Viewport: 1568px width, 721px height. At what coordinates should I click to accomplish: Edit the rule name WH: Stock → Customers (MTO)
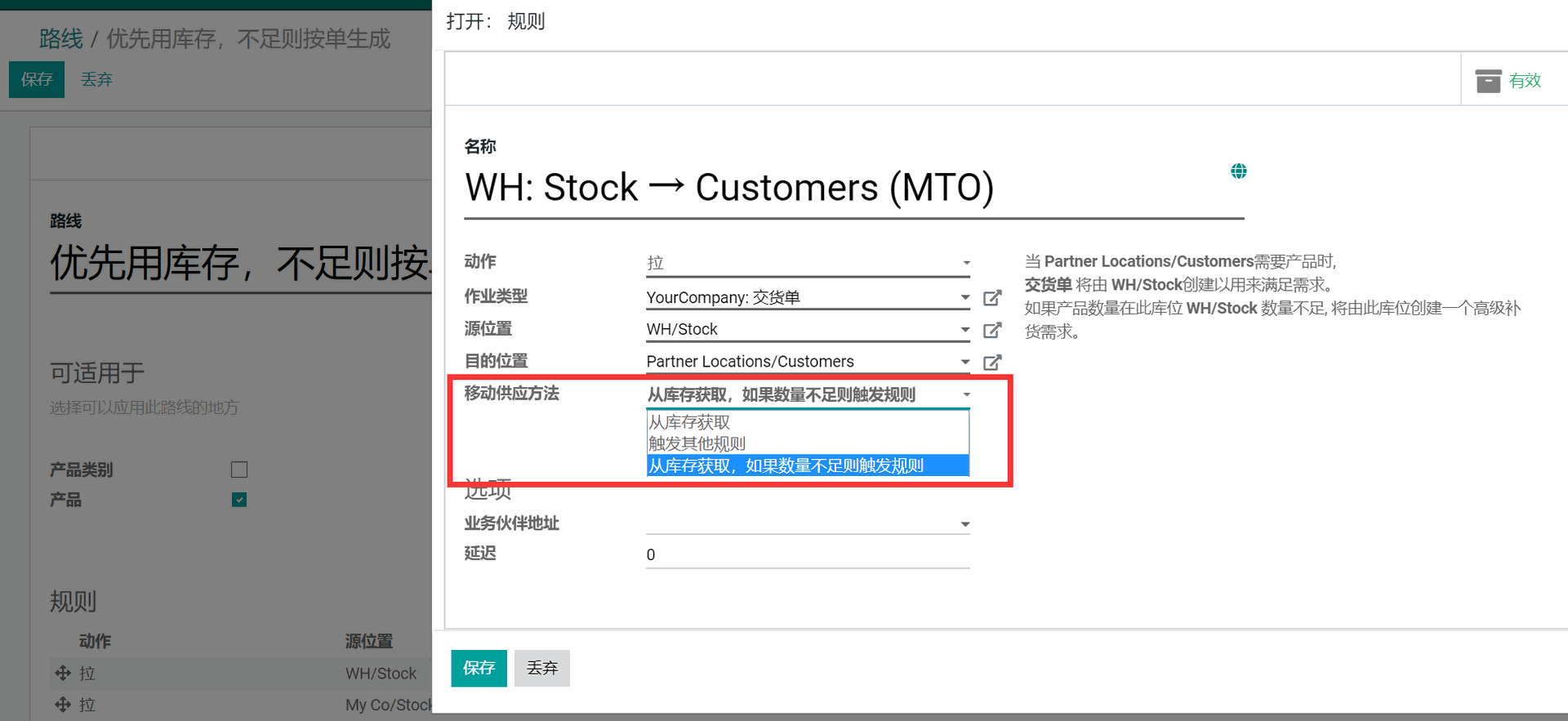[853, 188]
